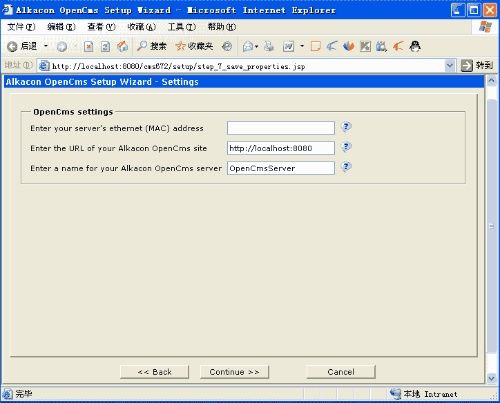The width and height of the screenshot is (500, 403).
Task: Click the 'Alkacon OpenCms Setup Wizard - Settings' header
Action: [x=102, y=82]
